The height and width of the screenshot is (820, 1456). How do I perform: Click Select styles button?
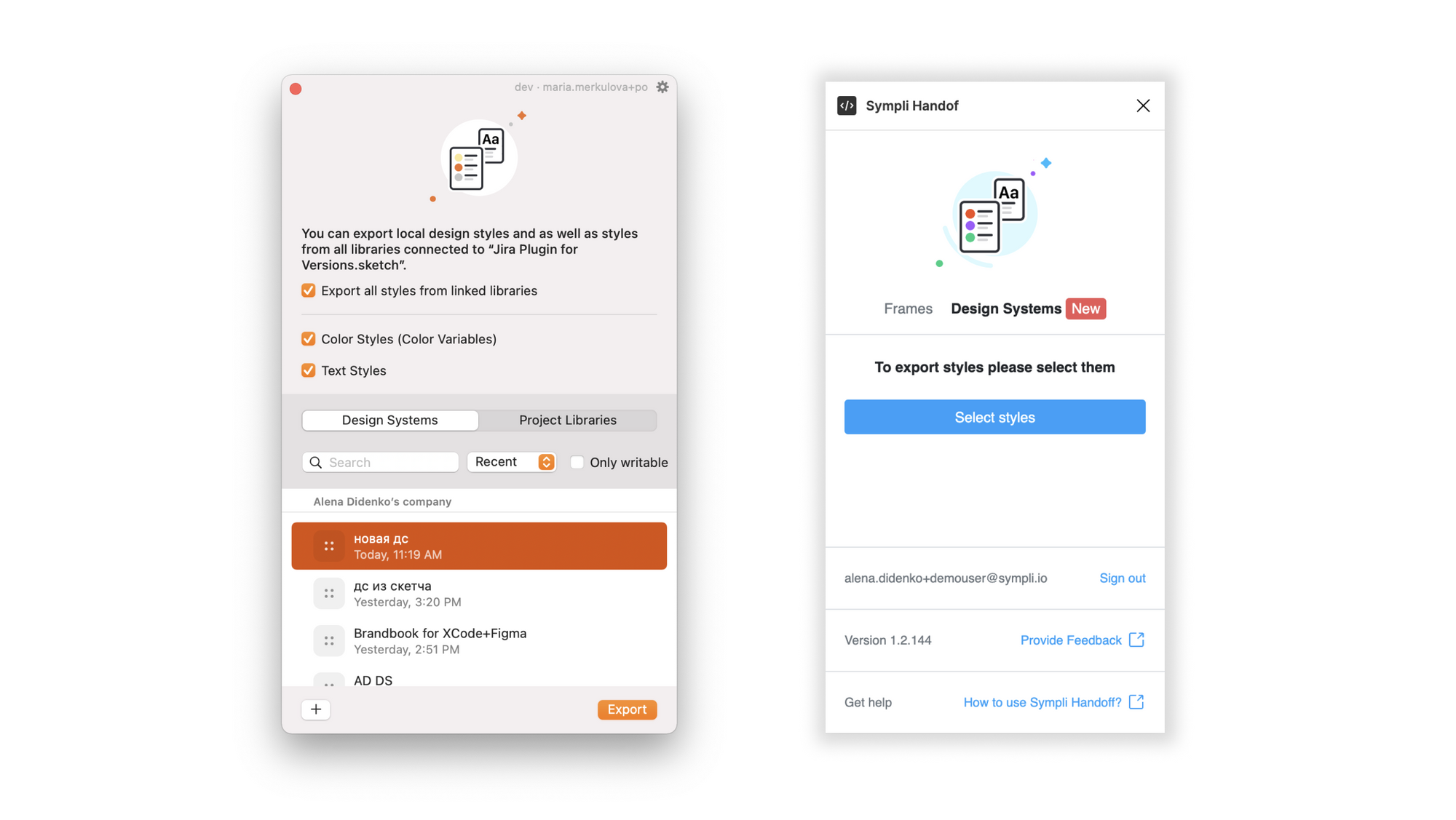click(x=994, y=418)
